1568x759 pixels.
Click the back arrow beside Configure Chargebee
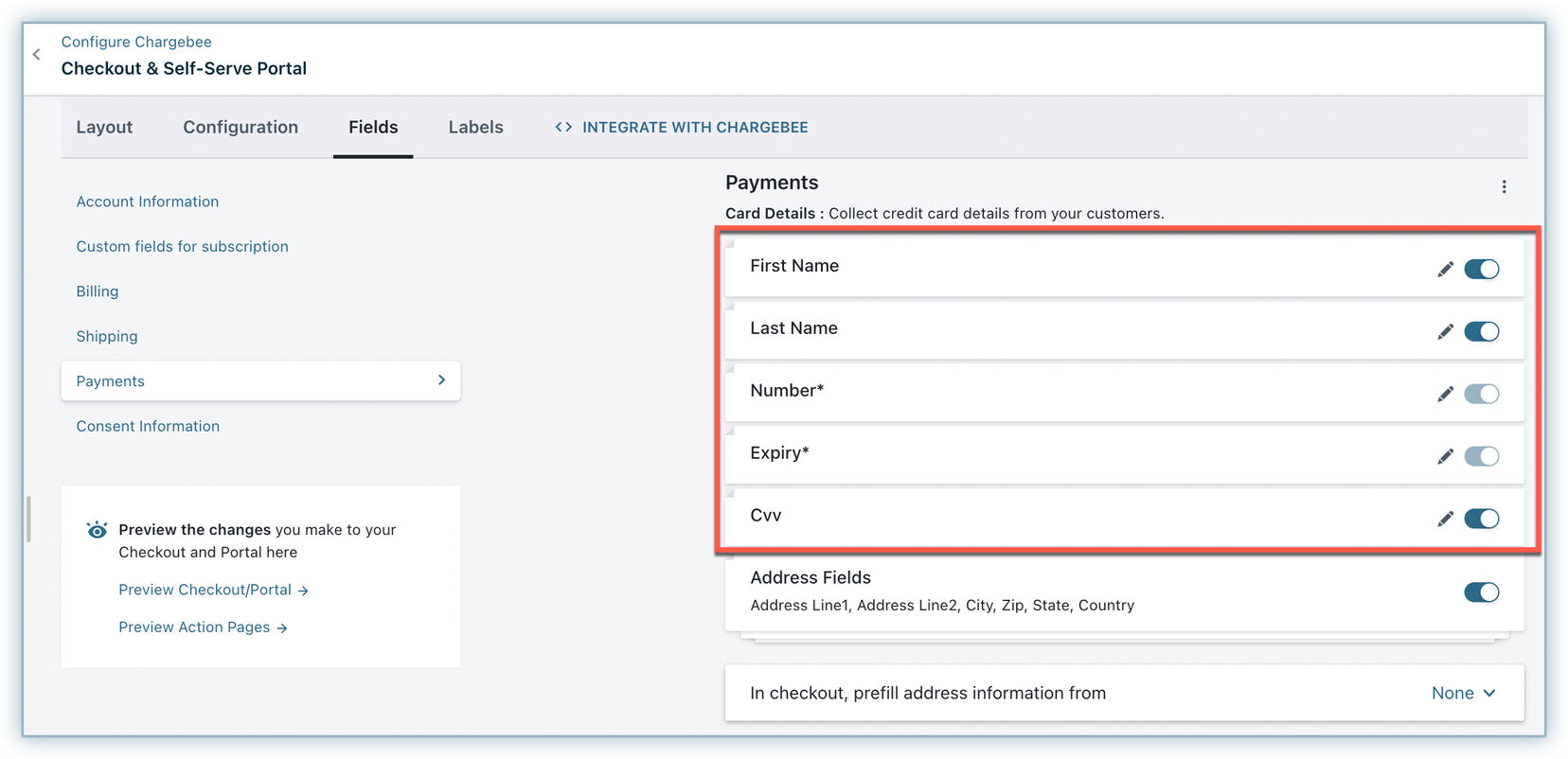click(36, 55)
